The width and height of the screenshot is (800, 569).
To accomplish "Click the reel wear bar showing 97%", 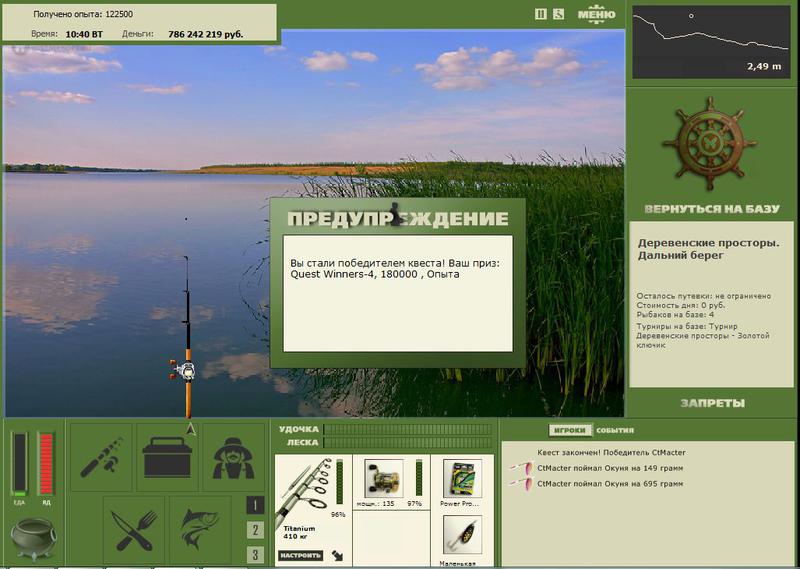I will [x=419, y=478].
